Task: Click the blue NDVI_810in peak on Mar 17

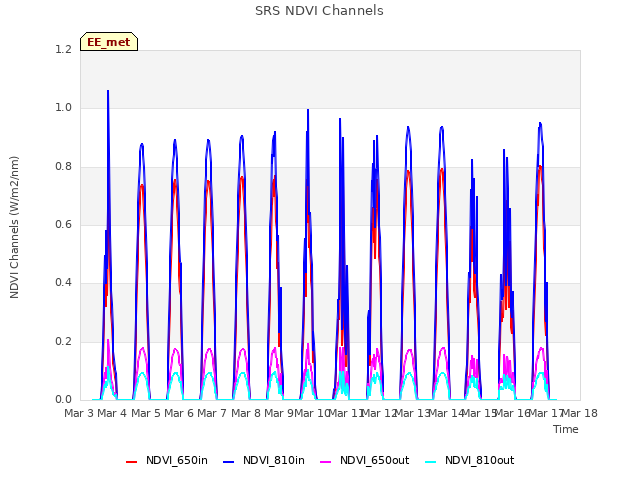Action: point(540,123)
